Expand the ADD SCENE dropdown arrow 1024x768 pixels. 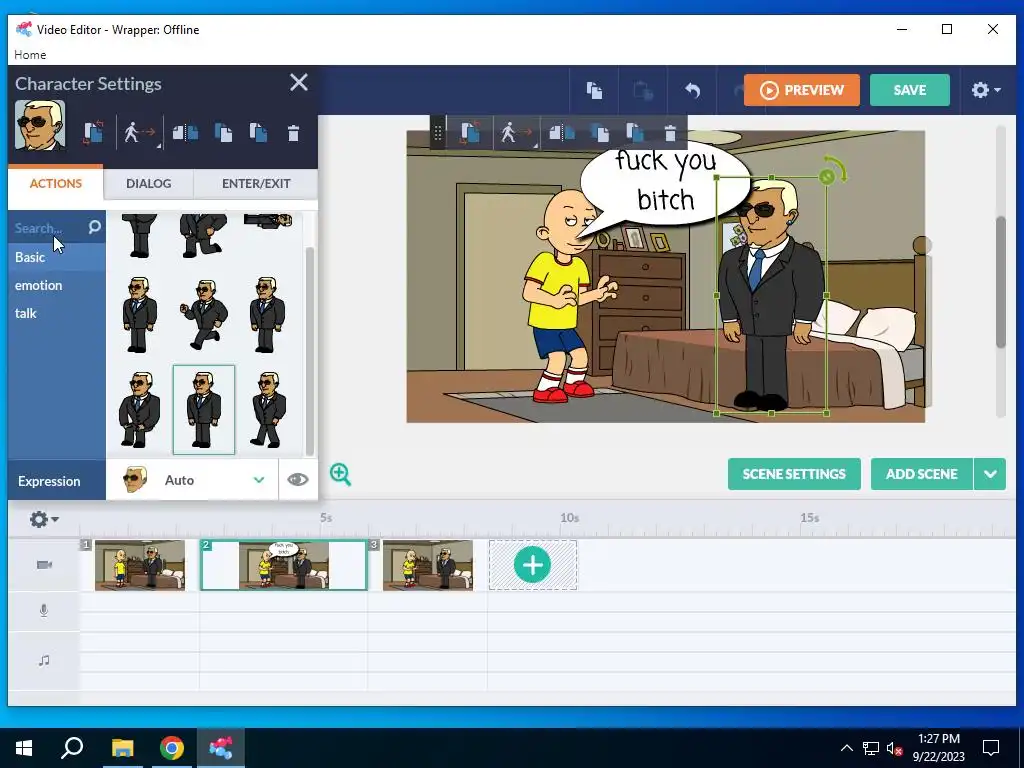tap(990, 474)
